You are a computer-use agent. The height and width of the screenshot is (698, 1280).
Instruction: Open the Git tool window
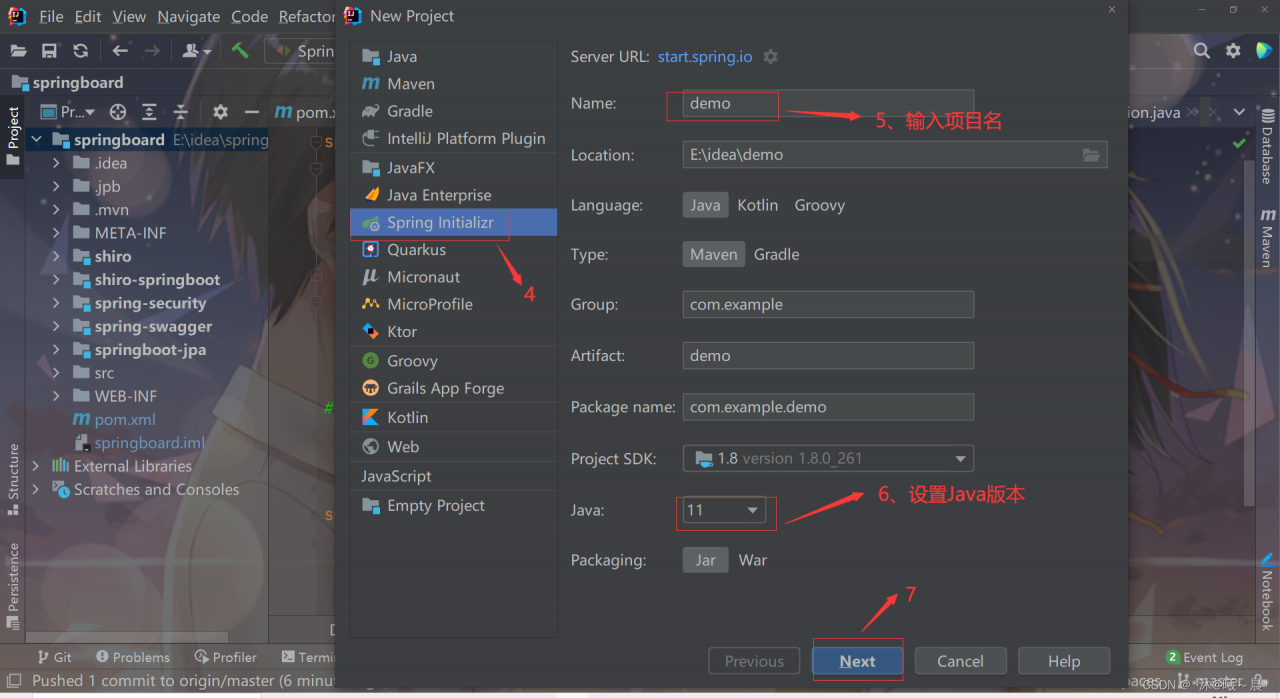point(54,657)
